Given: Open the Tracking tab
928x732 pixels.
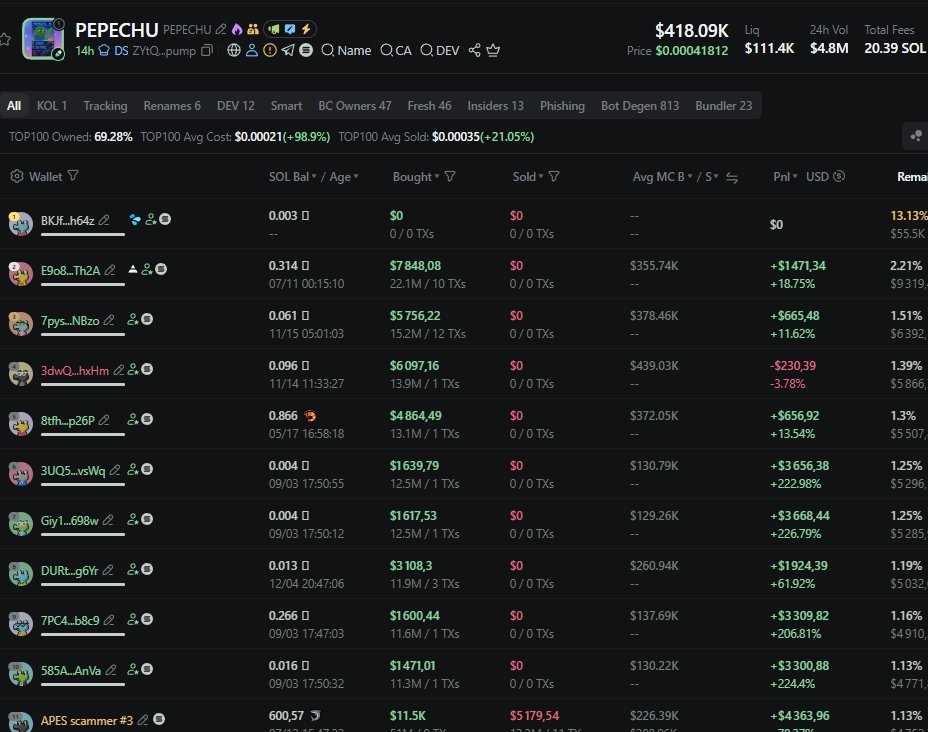Looking at the screenshot, I should point(105,106).
